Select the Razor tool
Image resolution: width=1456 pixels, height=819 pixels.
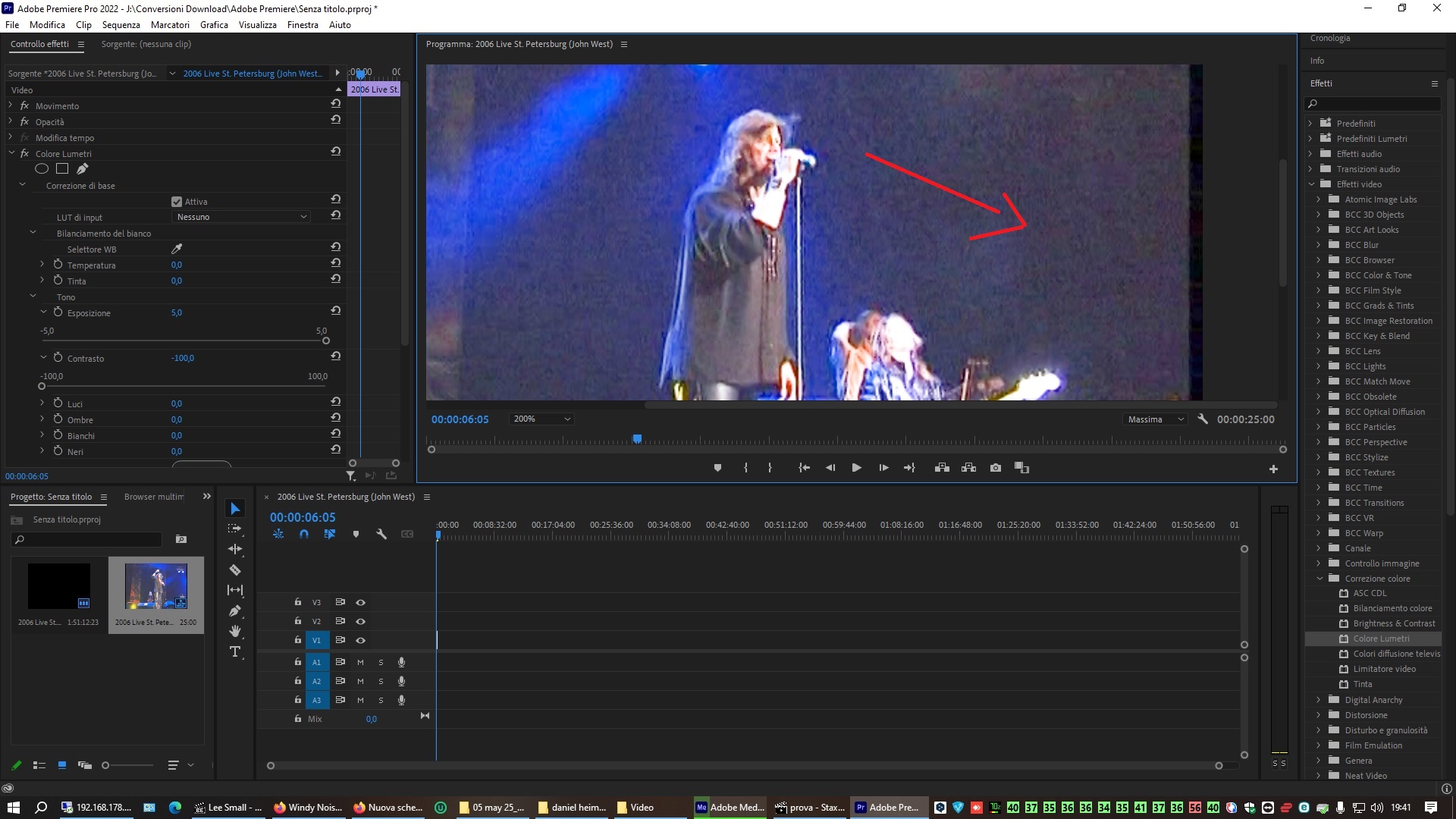(235, 570)
